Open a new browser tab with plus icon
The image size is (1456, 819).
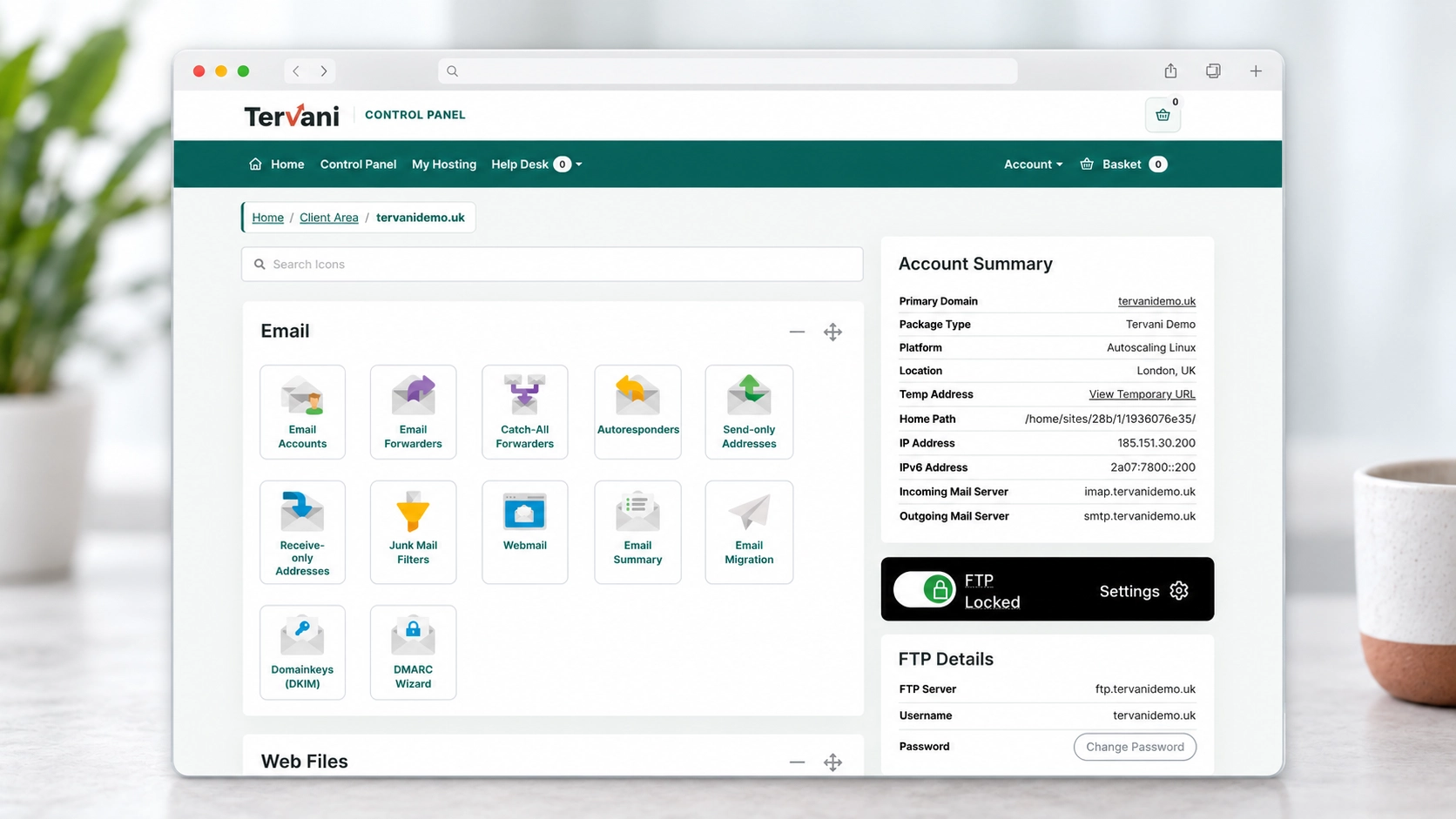point(1256,70)
